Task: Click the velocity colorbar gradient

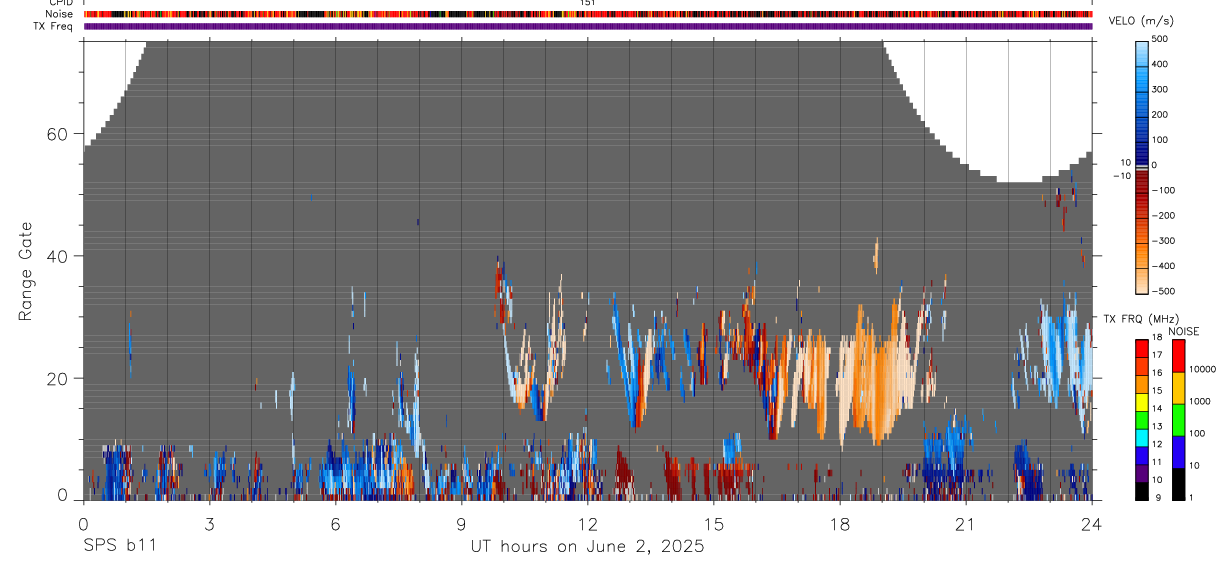Action: 1142,166
